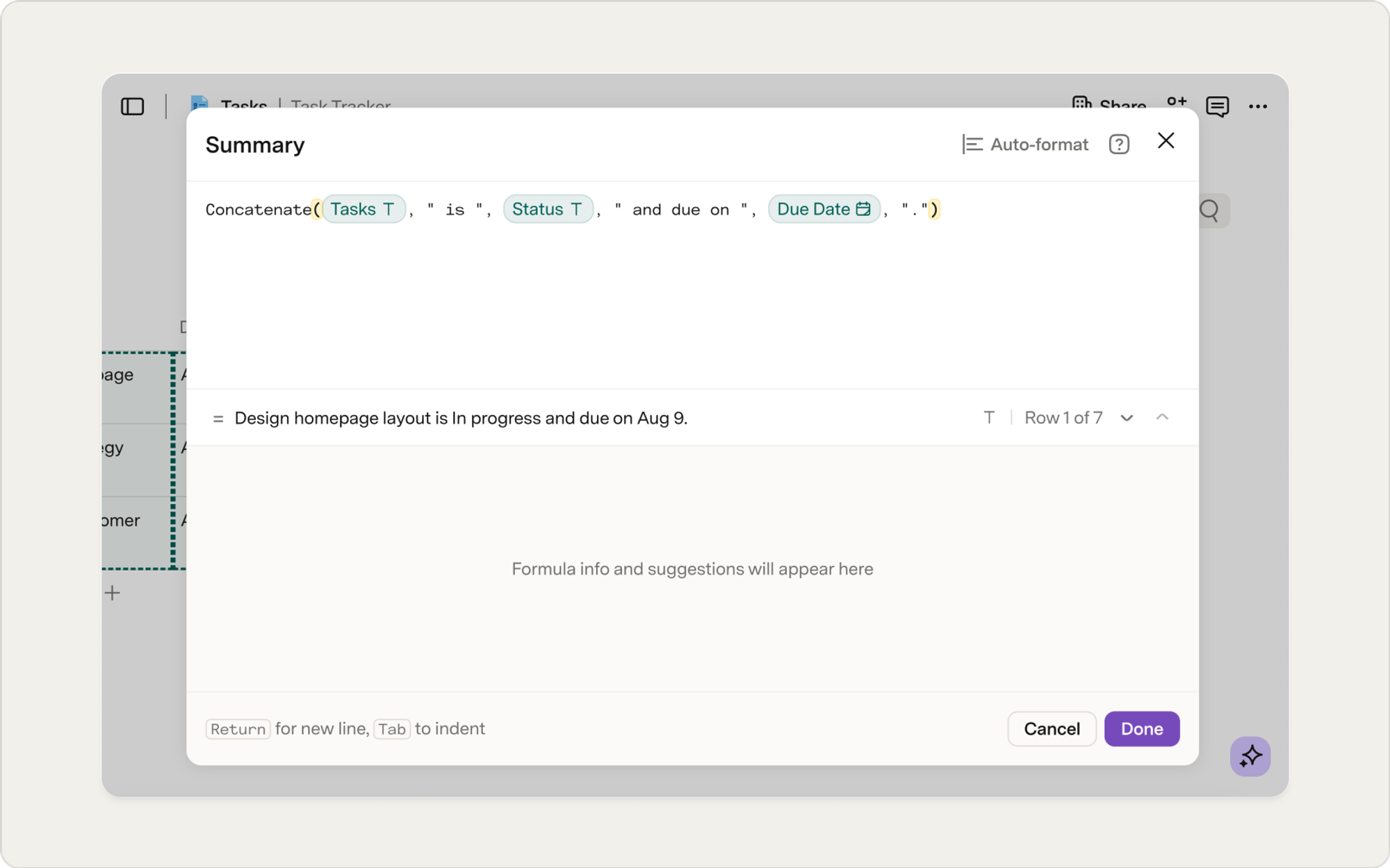Screen dimensions: 1390x868
Task: Click the formula result preview text
Action: click(x=461, y=418)
